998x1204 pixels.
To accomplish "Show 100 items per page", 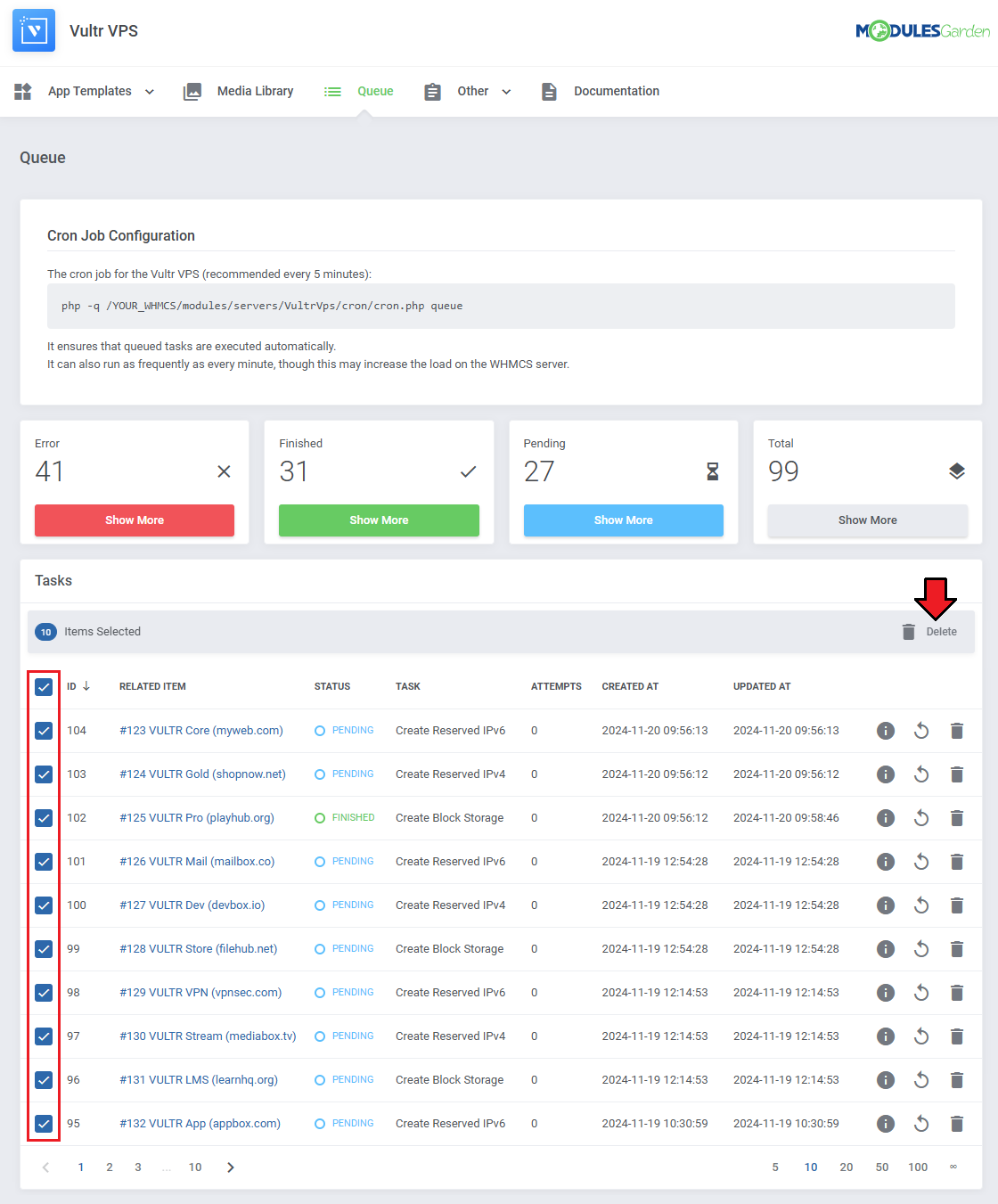I will pyautogui.click(x=918, y=1167).
